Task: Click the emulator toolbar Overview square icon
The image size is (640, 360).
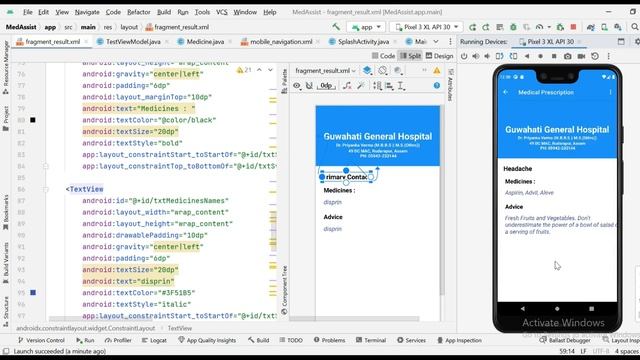Action: point(554,56)
